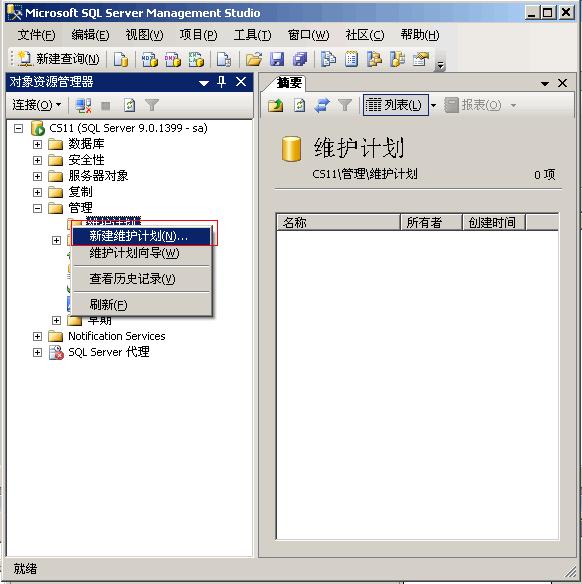
Task: Click the Save floppy disk icon
Action: click(x=277, y=59)
